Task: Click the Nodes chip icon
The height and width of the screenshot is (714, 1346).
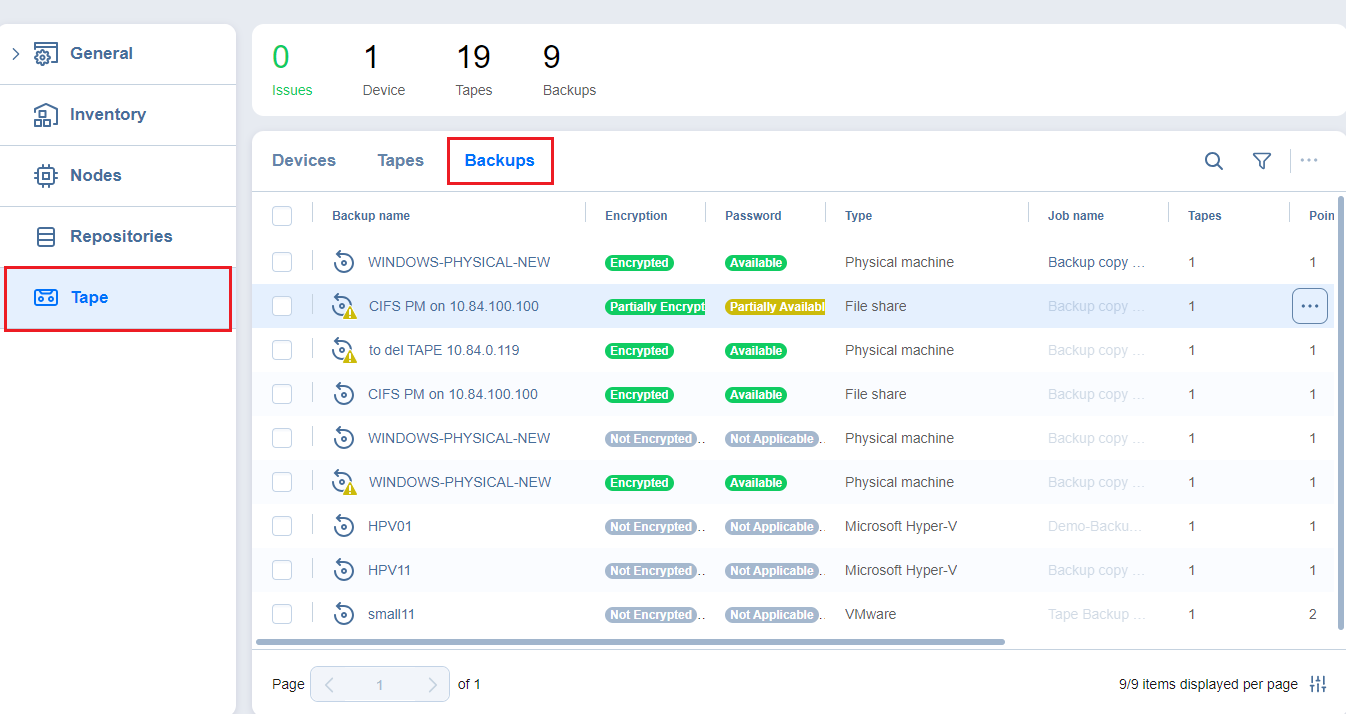Action: [x=46, y=176]
